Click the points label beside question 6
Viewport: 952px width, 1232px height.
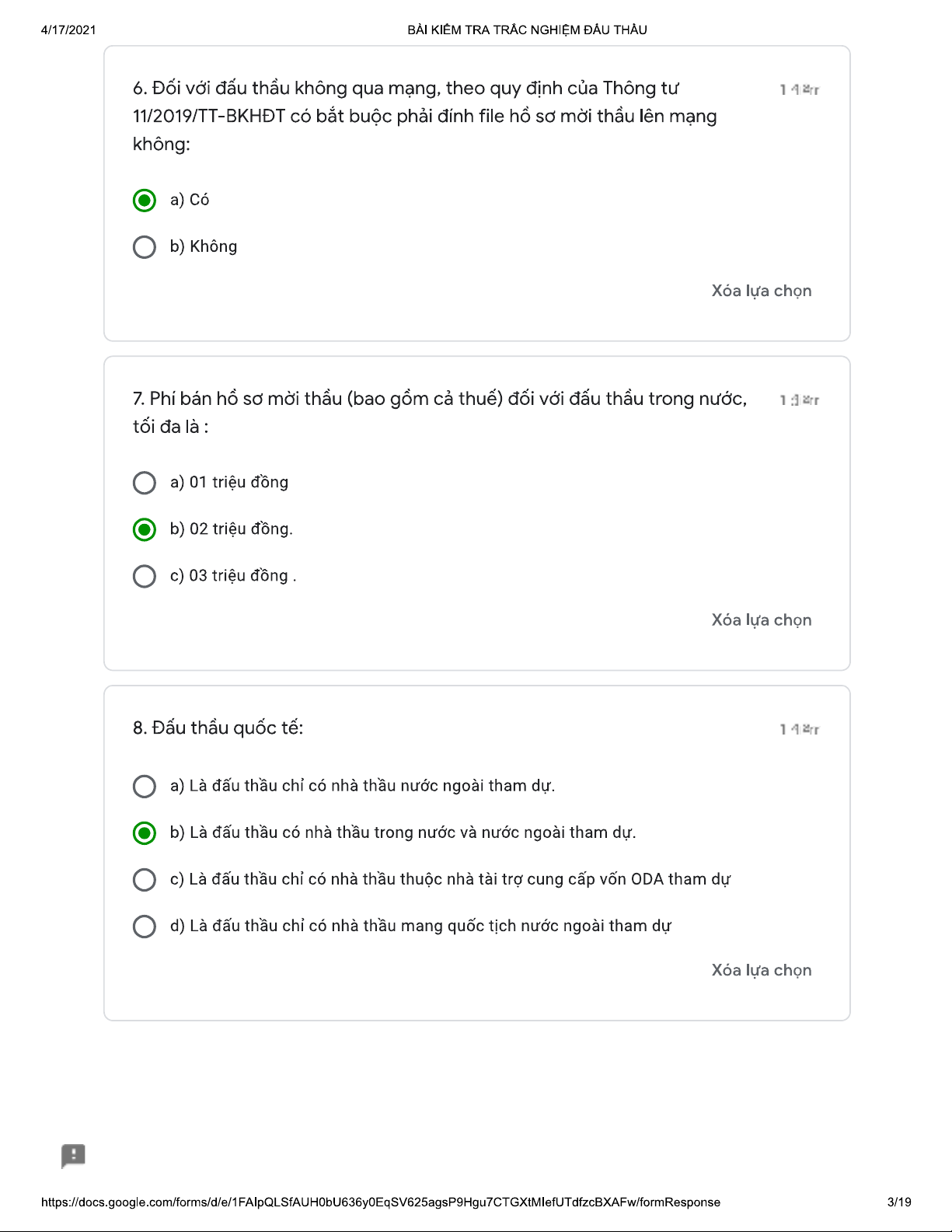click(799, 90)
